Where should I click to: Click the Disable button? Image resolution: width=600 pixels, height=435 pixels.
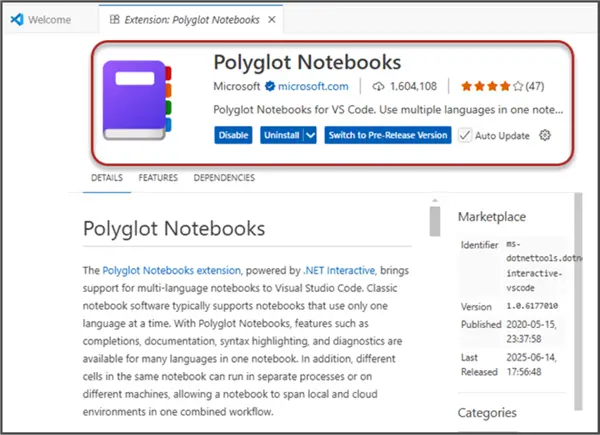pyautogui.click(x=233, y=136)
